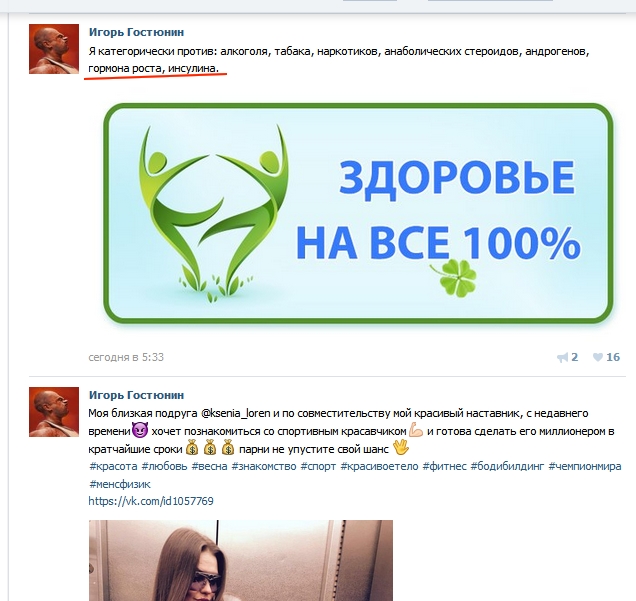Open hashtag #знакомство

click(x=264, y=466)
